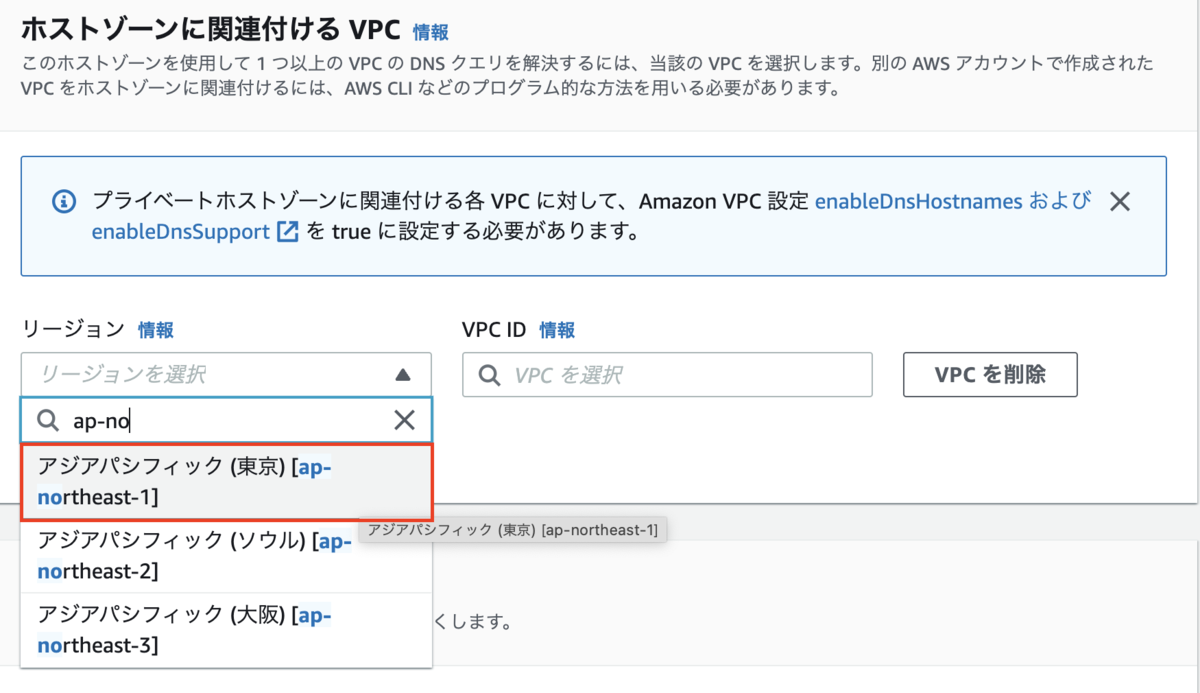Choose アジアパシフィック (ソウル) ap-northeast-2 option

pos(227,556)
